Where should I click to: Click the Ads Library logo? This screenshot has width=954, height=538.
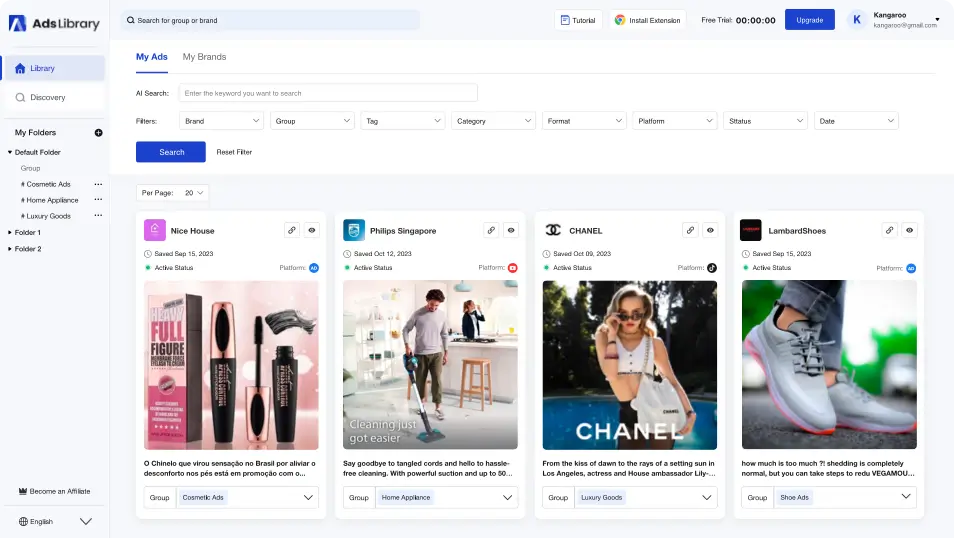click(x=54, y=23)
